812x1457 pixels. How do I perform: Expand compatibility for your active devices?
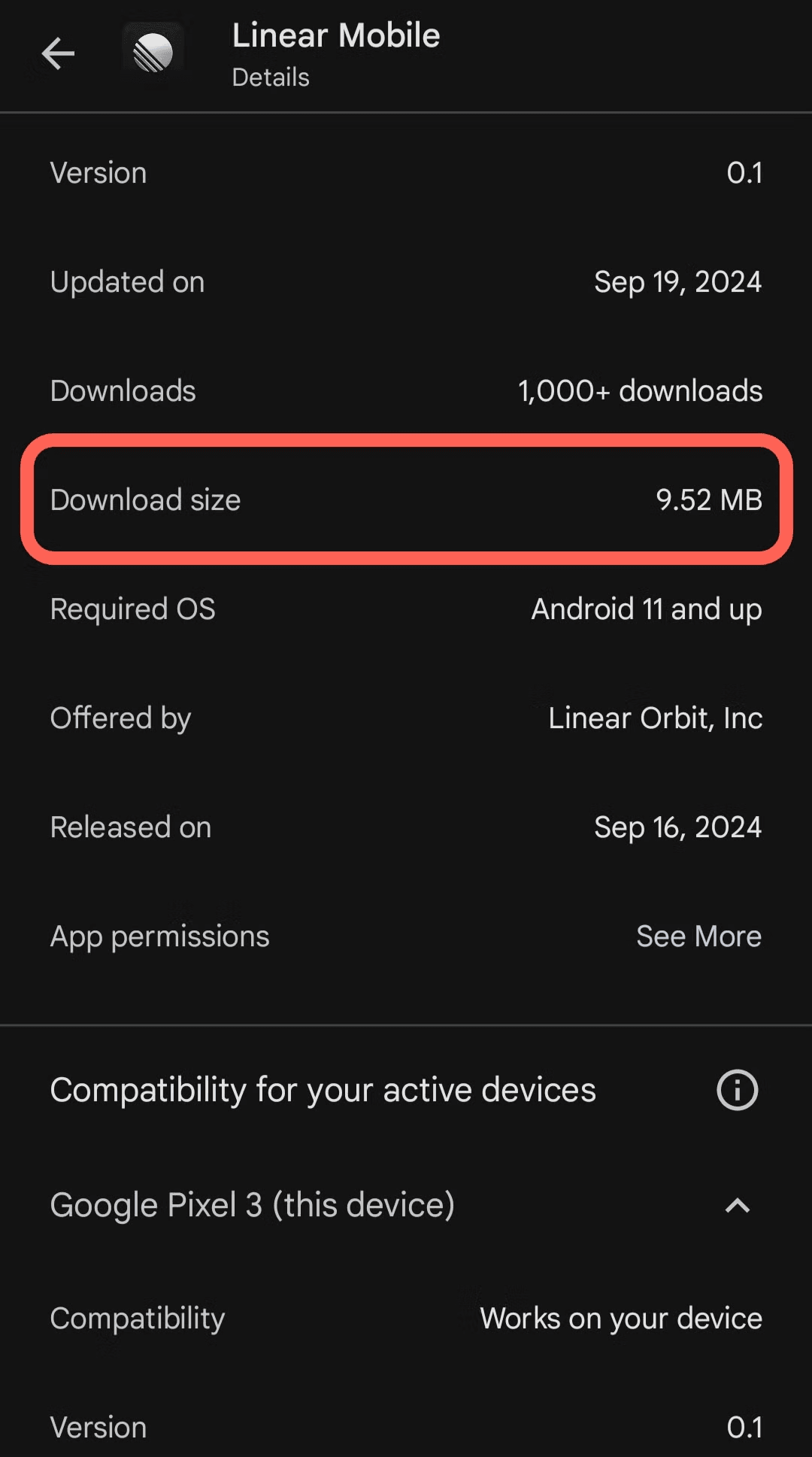tap(323, 1089)
